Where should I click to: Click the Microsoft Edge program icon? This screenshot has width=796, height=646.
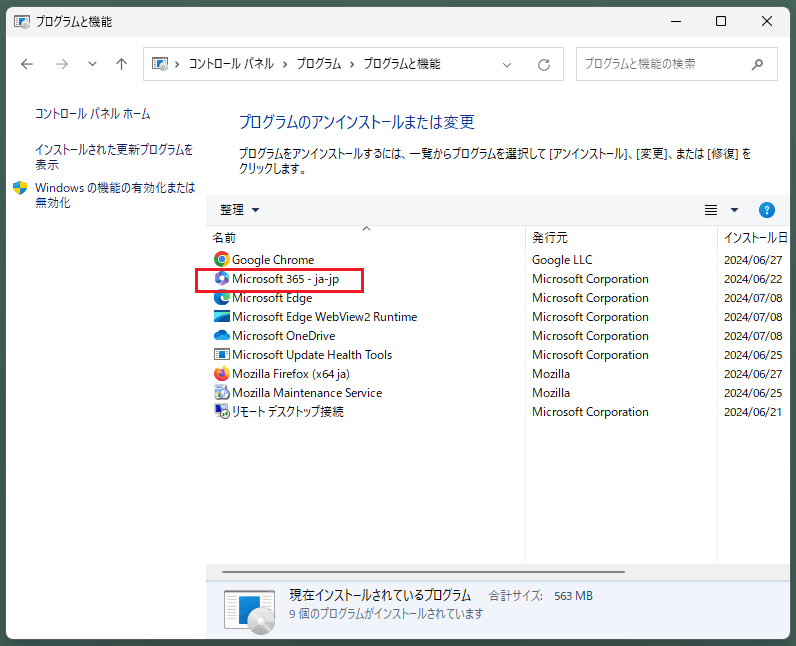coord(221,298)
